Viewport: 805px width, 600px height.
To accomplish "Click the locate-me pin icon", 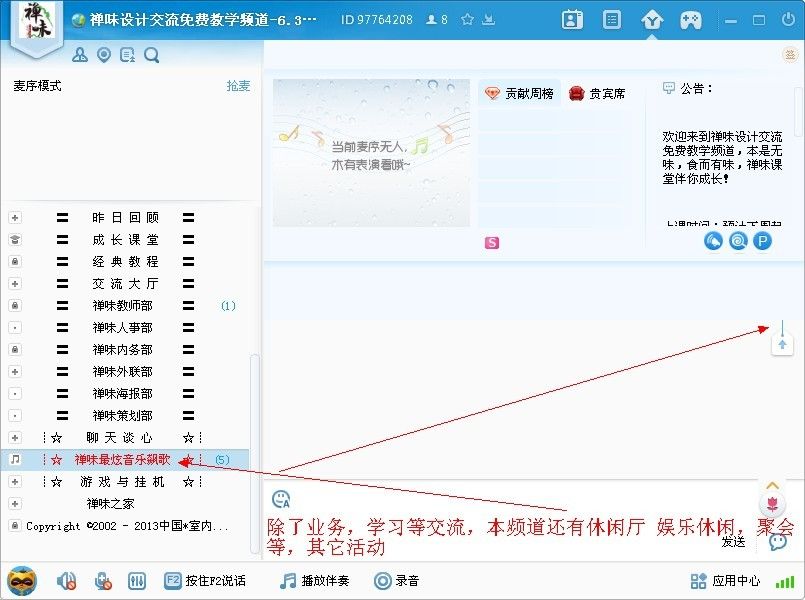I will [x=104, y=54].
